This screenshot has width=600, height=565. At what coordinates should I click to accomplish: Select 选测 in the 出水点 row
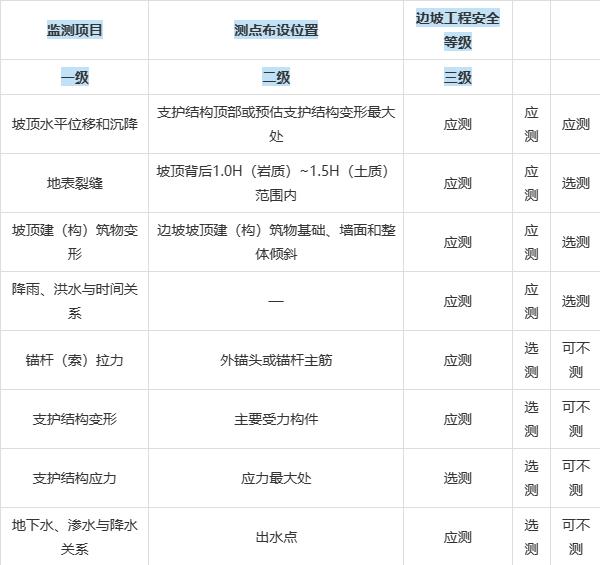click(x=531, y=537)
